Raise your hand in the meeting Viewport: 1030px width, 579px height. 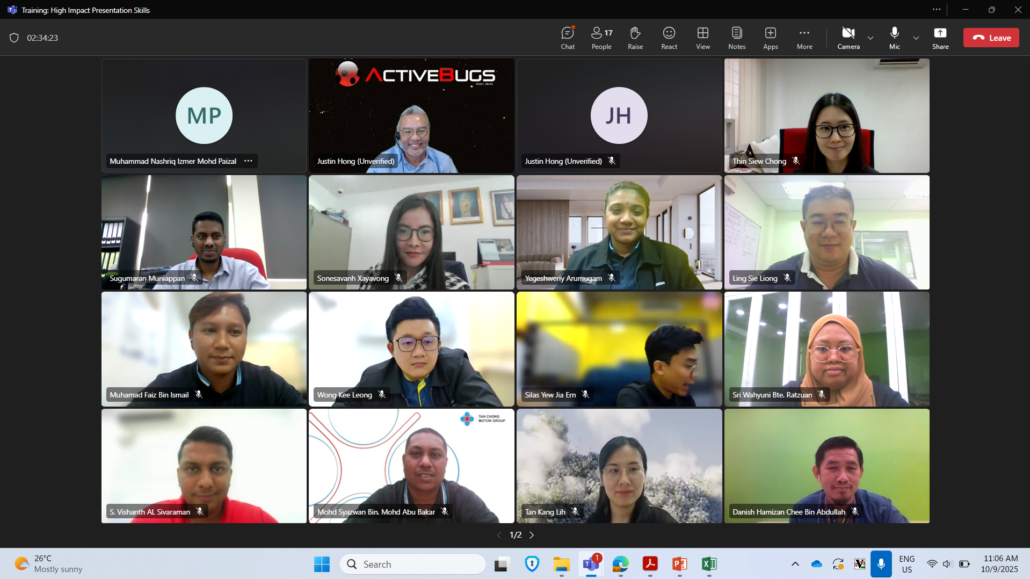pyautogui.click(x=635, y=37)
